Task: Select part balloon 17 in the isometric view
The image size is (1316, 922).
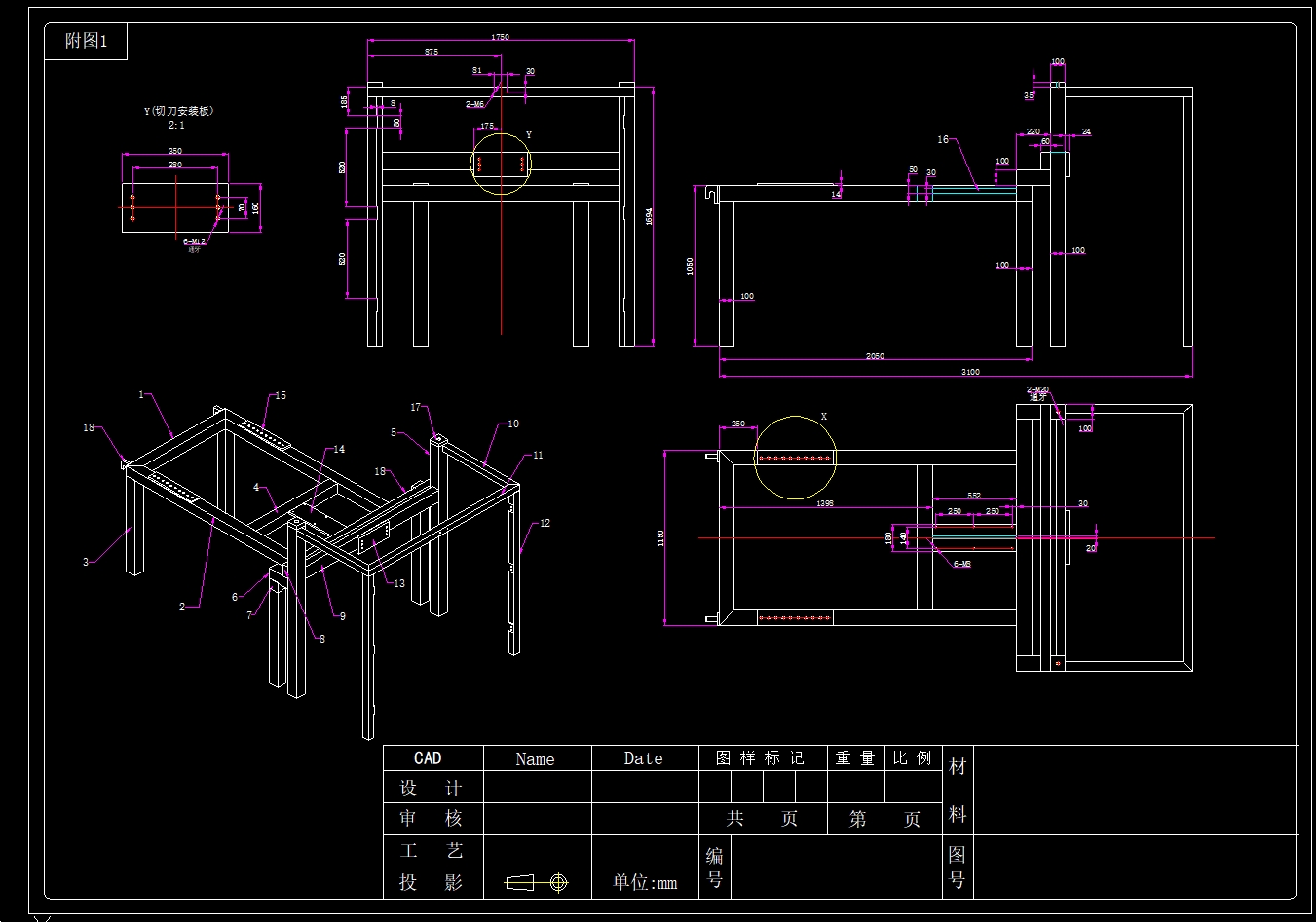Action: click(x=416, y=407)
